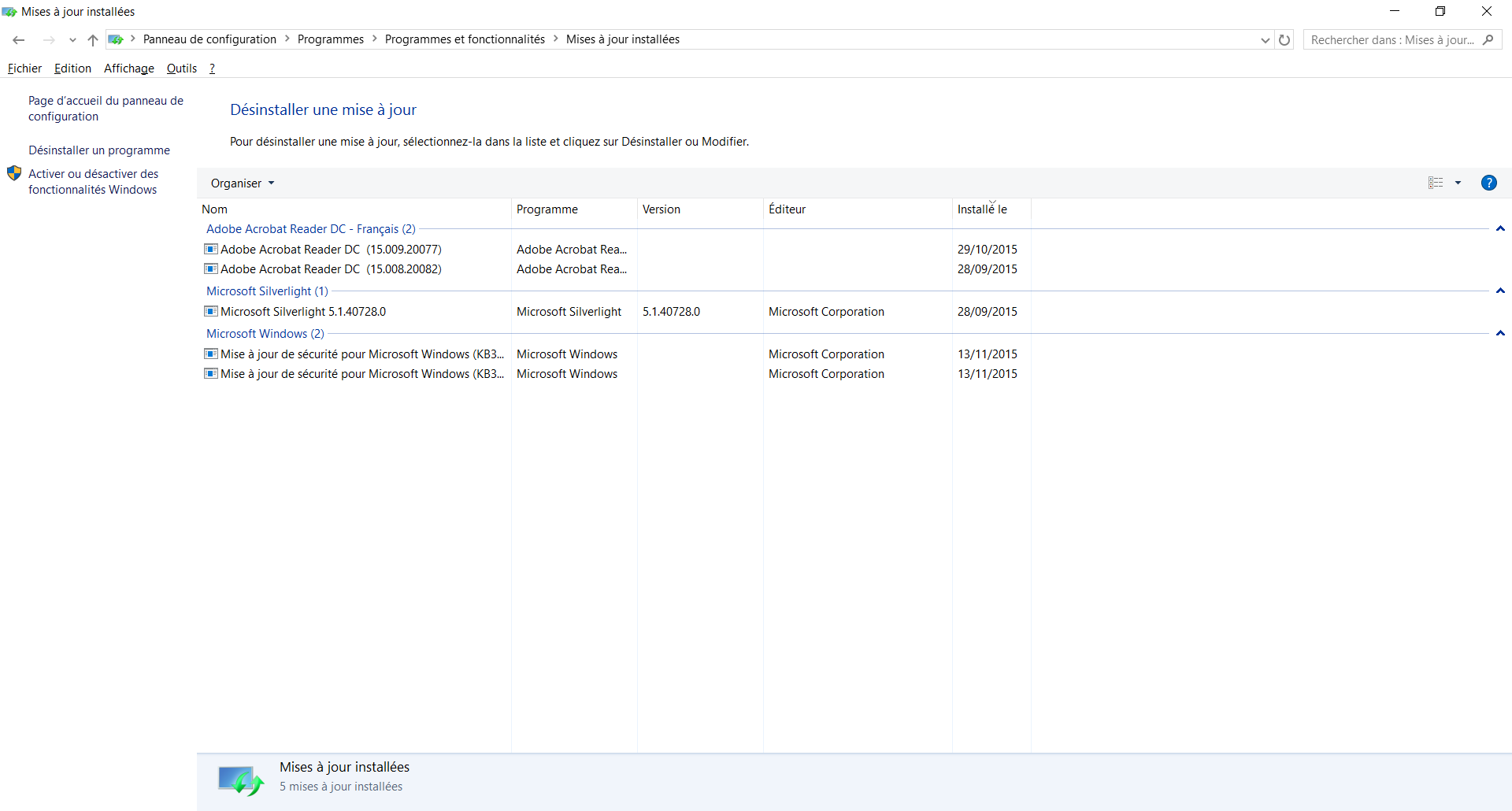Expand chevron after 'Programmes et fonctionnalités' breadcrumb
The width and height of the screenshot is (1512, 811).
click(556, 39)
